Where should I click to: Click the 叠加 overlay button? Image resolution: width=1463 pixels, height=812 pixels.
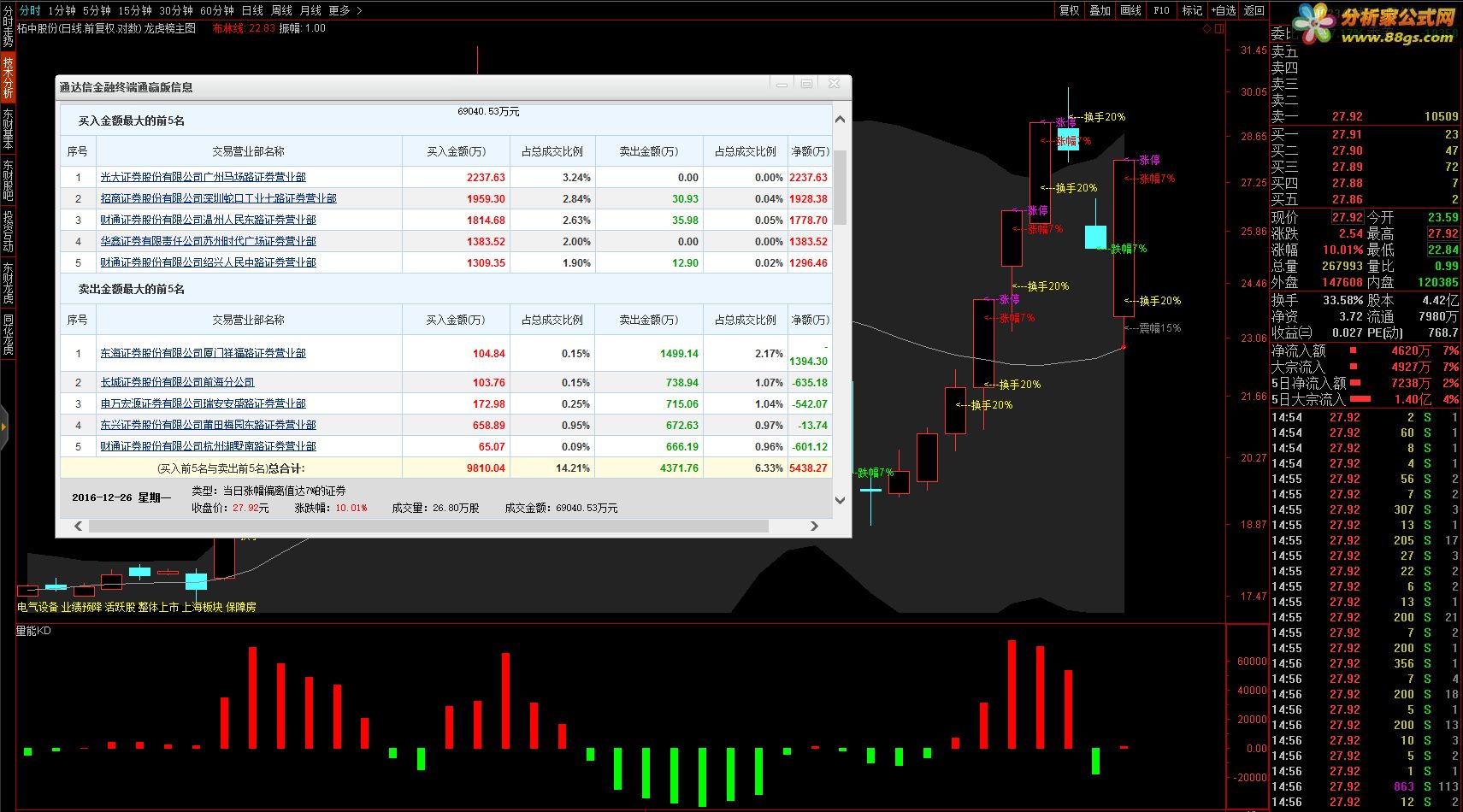pyautogui.click(x=1100, y=10)
